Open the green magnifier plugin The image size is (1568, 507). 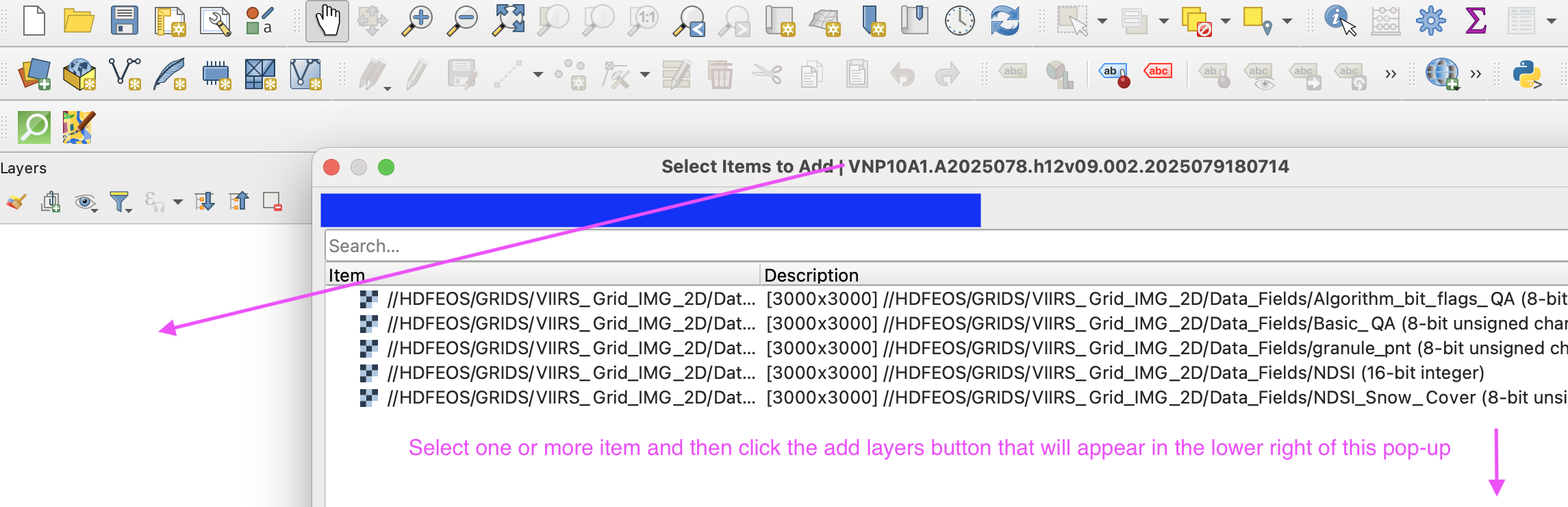coord(34,127)
